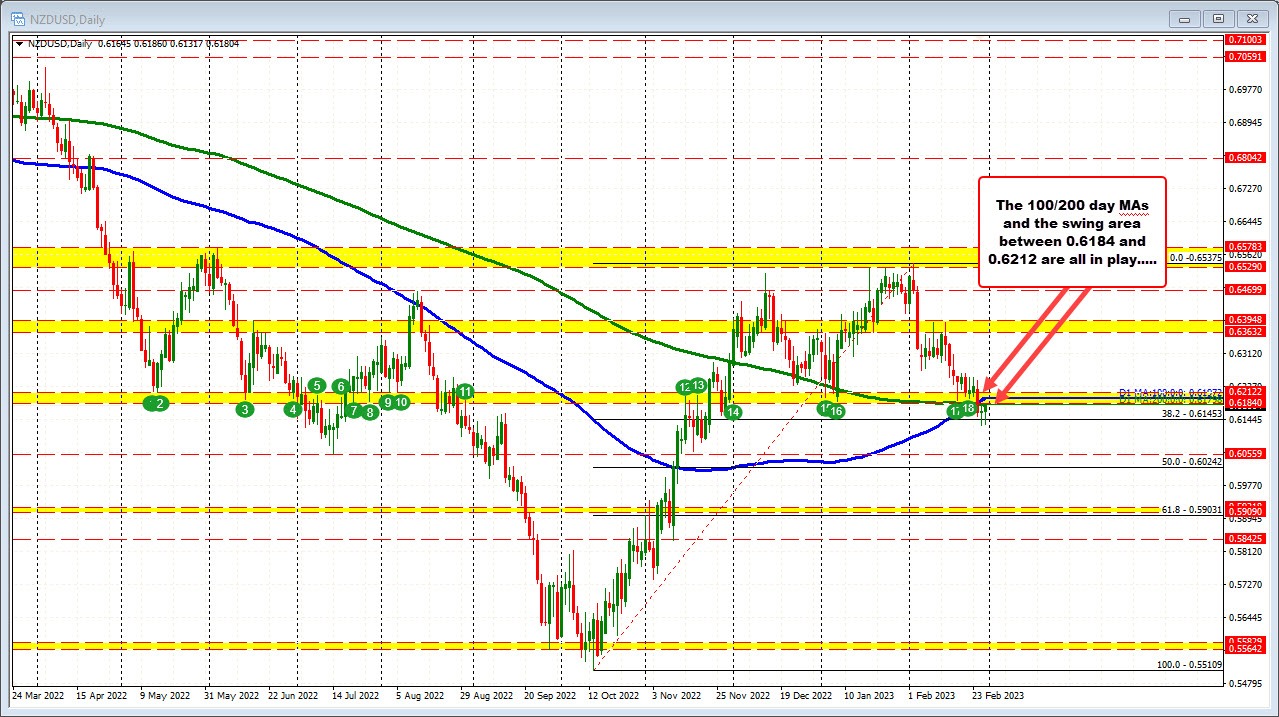Click the 5 Aug 2022 date label

coord(421,694)
